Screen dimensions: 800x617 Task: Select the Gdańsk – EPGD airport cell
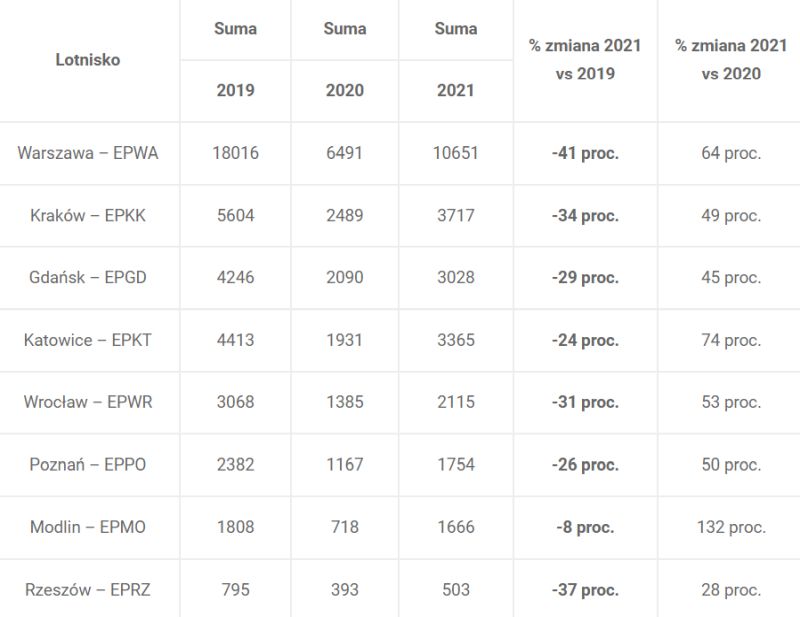(88, 278)
